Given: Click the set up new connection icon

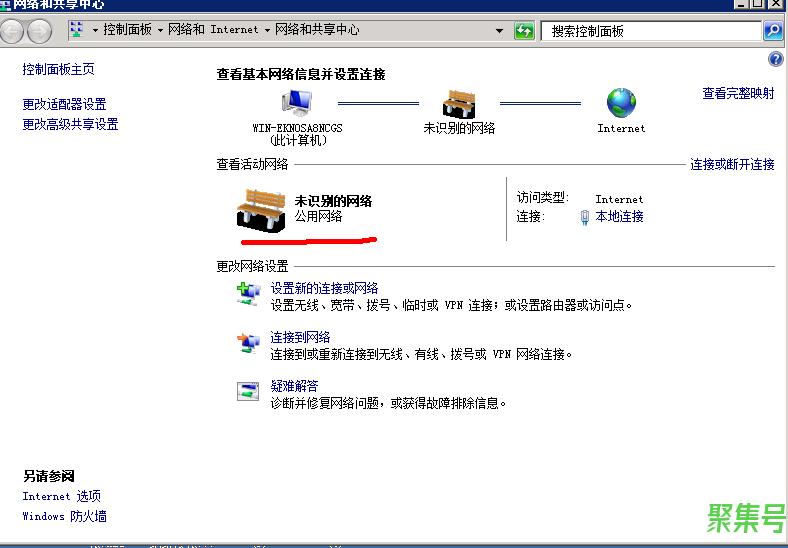Looking at the screenshot, I should [x=247, y=294].
